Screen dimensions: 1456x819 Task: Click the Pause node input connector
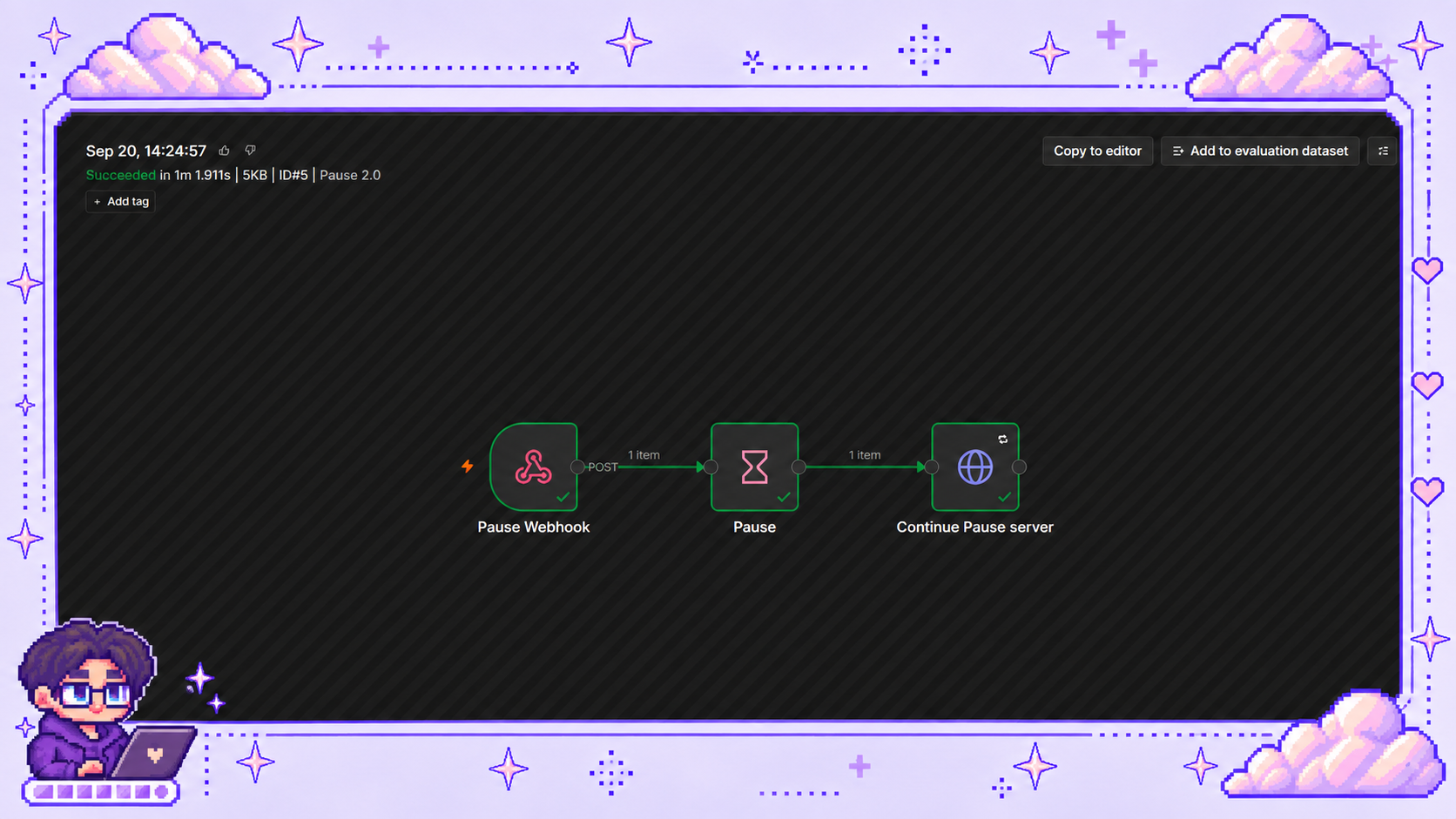[711, 467]
